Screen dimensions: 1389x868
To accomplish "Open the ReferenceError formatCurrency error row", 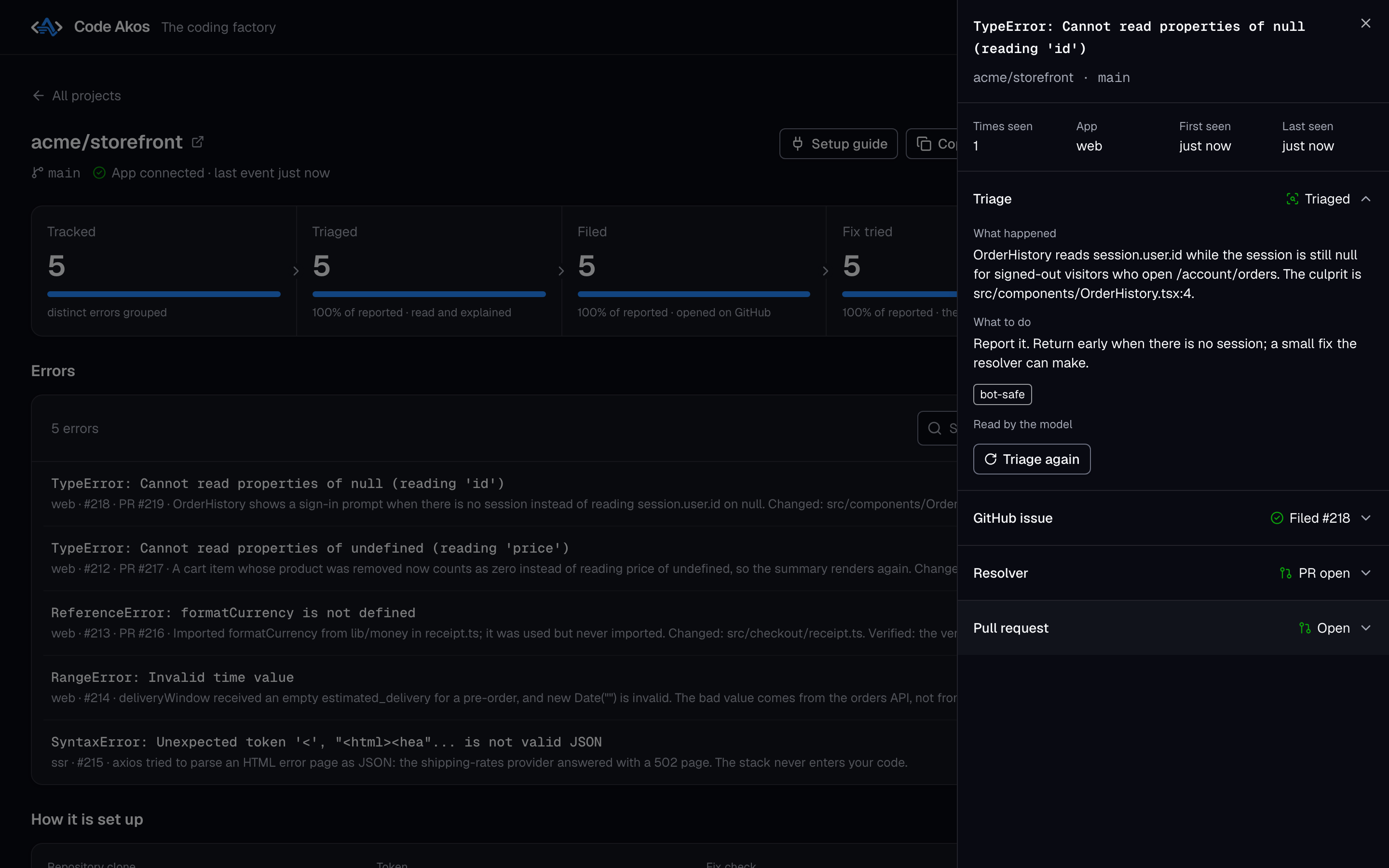I will coord(500,623).
